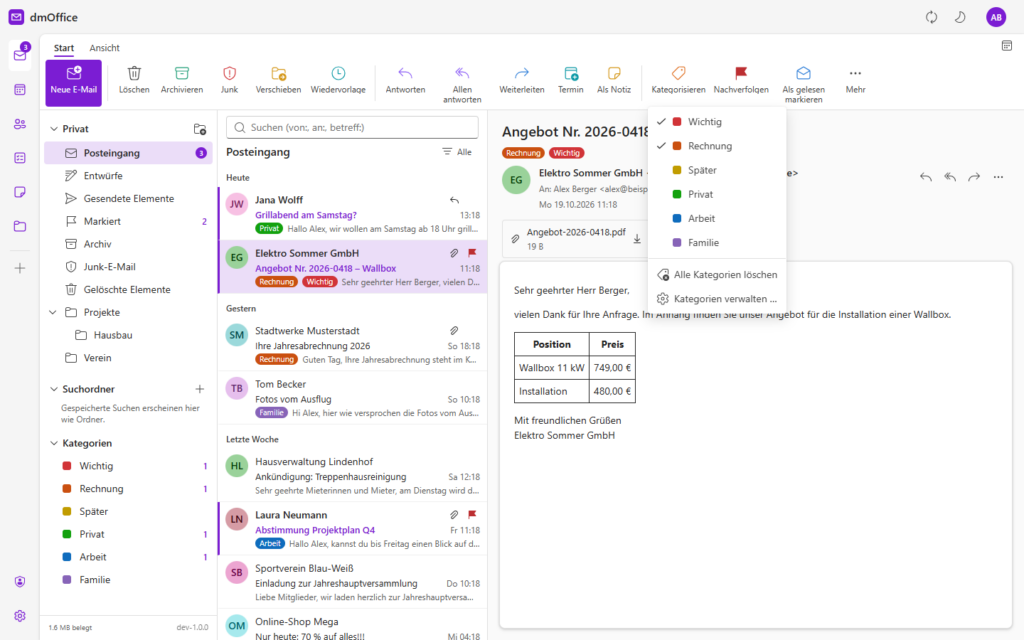Add a new Suchordner with plus
1024x640 pixels.
click(x=200, y=389)
